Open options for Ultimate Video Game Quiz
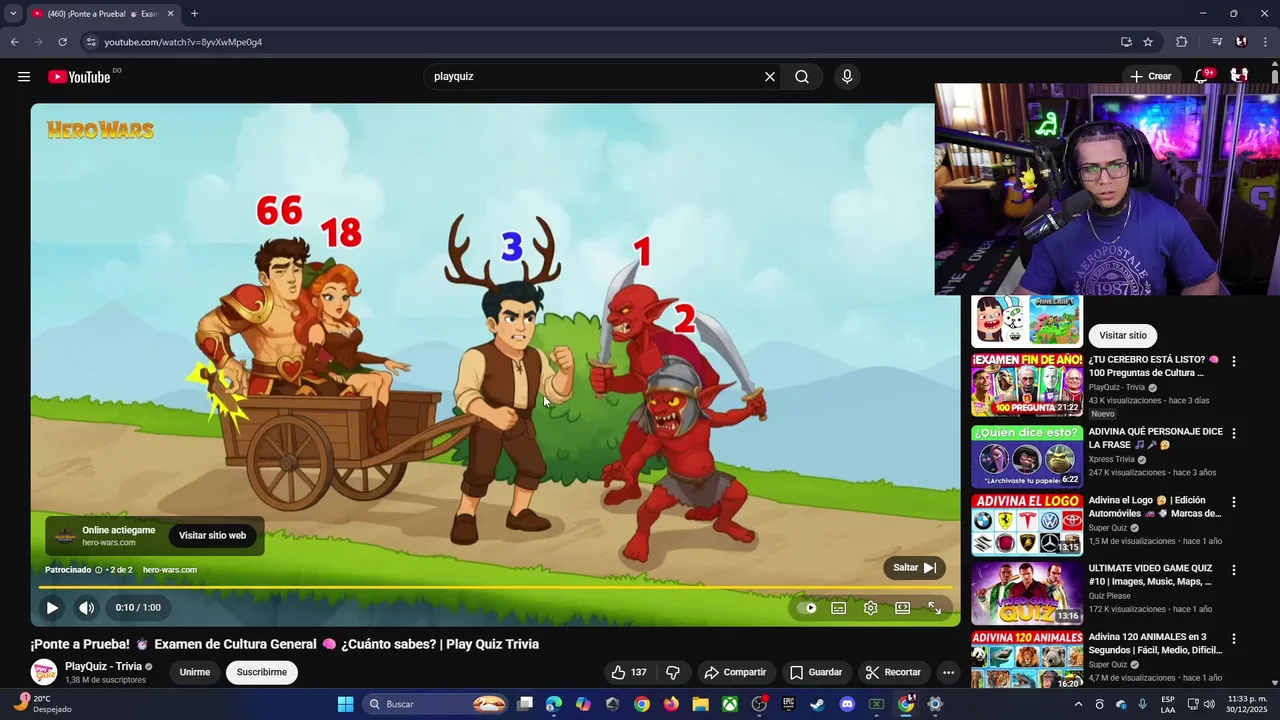The height and width of the screenshot is (720, 1280). coord(1234,570)
